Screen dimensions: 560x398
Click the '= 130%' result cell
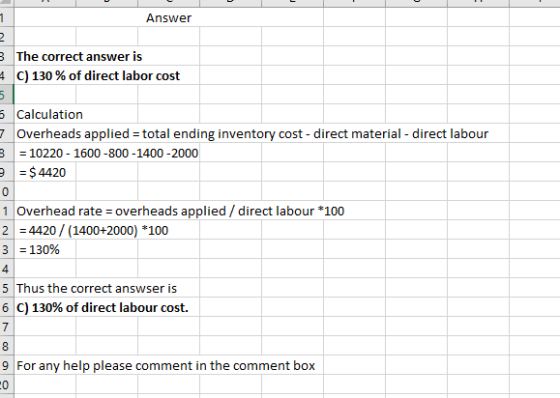pyautogui.click(x=39, y=250)
